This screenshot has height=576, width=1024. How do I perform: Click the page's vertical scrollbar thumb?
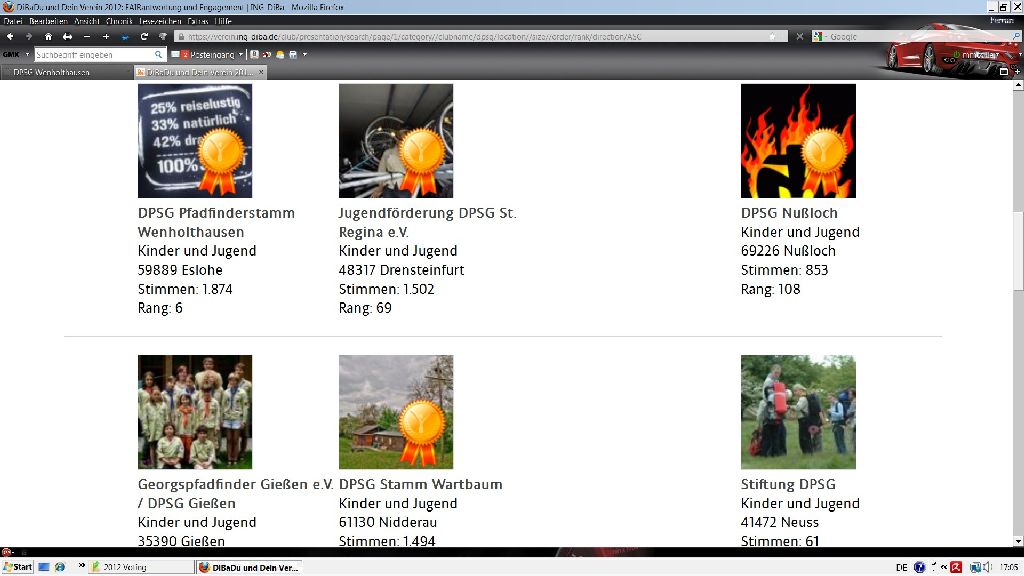[x=1018, y=251]
